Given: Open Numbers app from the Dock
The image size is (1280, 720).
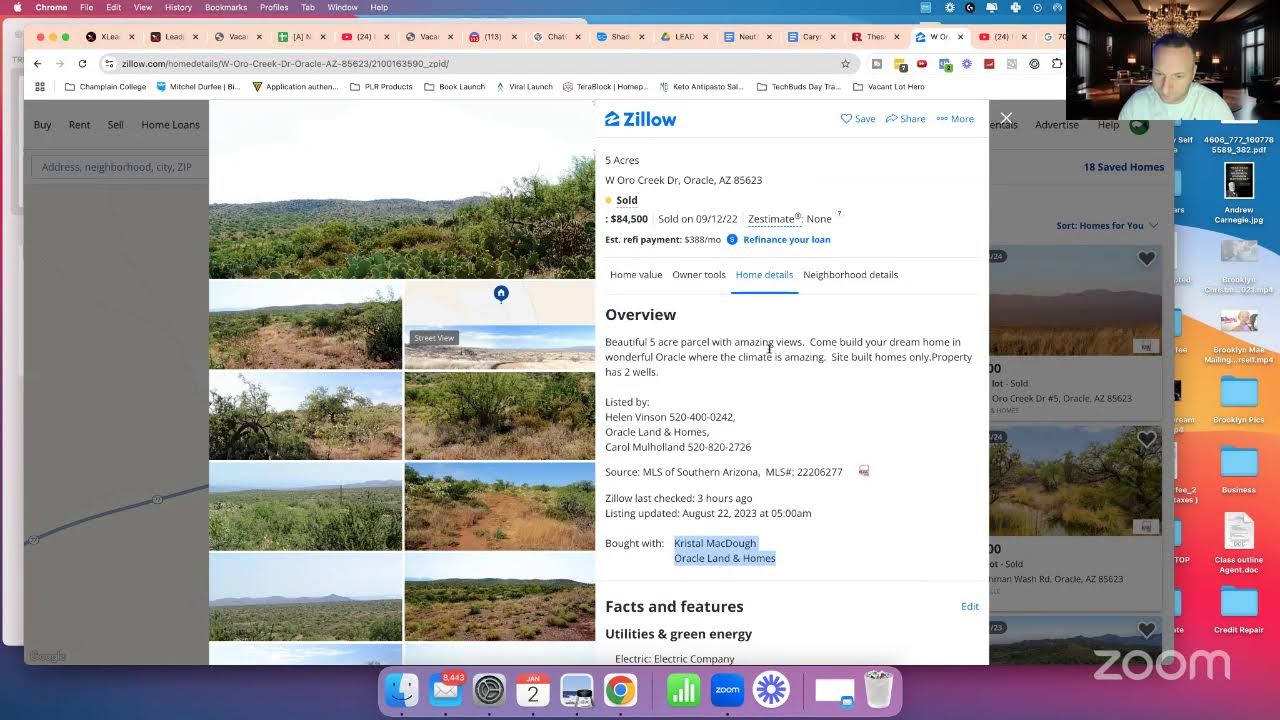Looking at the screenshot, I should click(684, 690).
